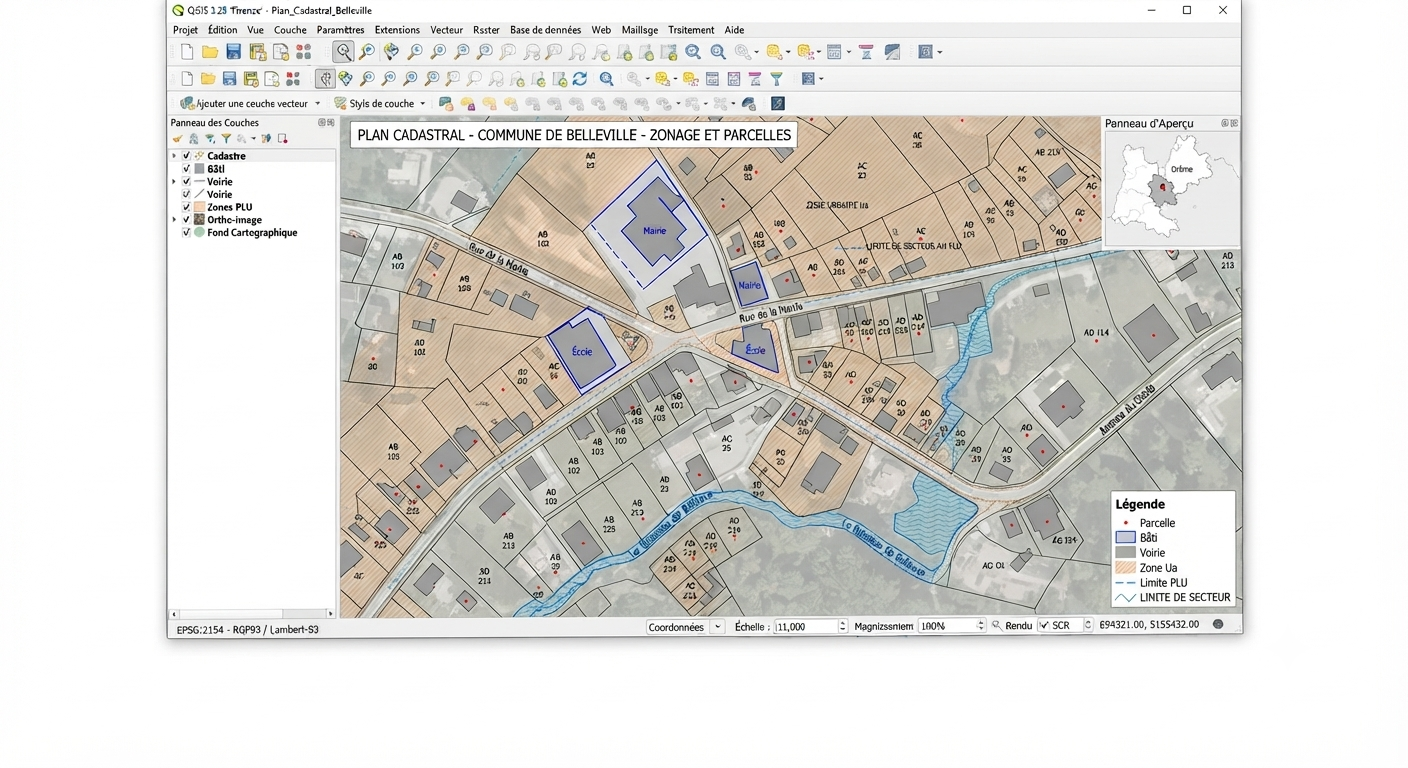Add a group in Panneau des Couches toolbar
The height and width of the screenshot is (768, 1408).
tap(194, 139)
